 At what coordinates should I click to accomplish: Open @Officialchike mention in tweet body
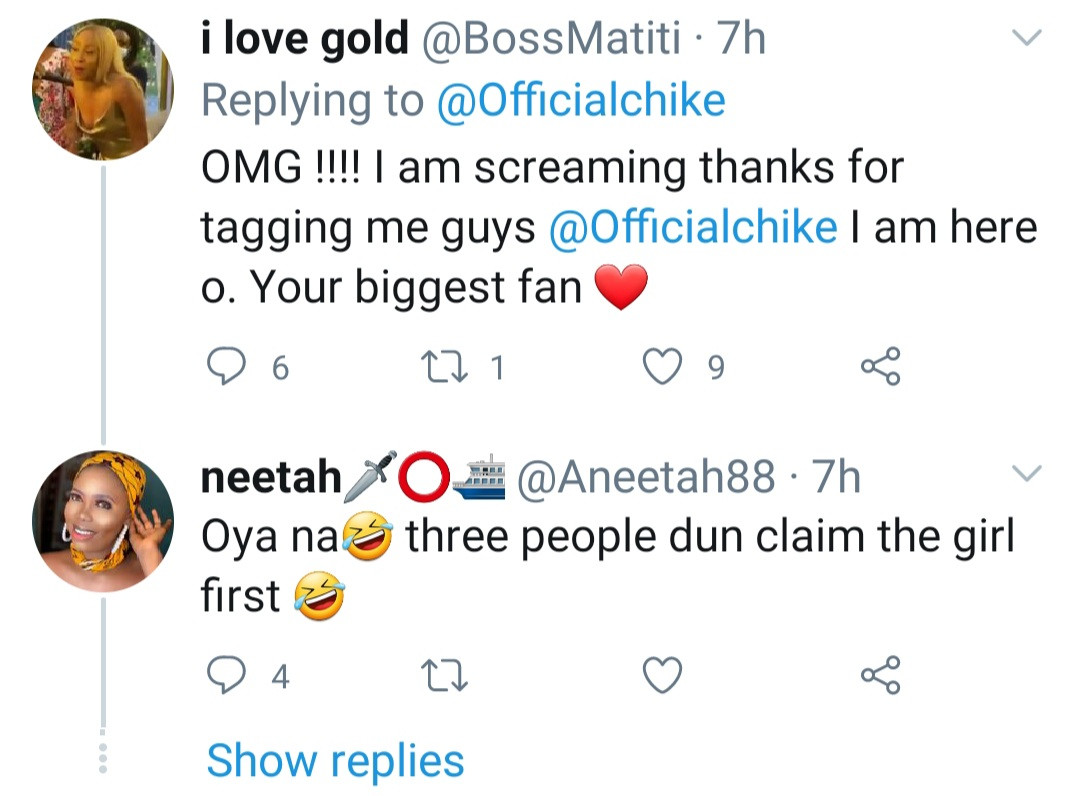(x=693, y=227)
